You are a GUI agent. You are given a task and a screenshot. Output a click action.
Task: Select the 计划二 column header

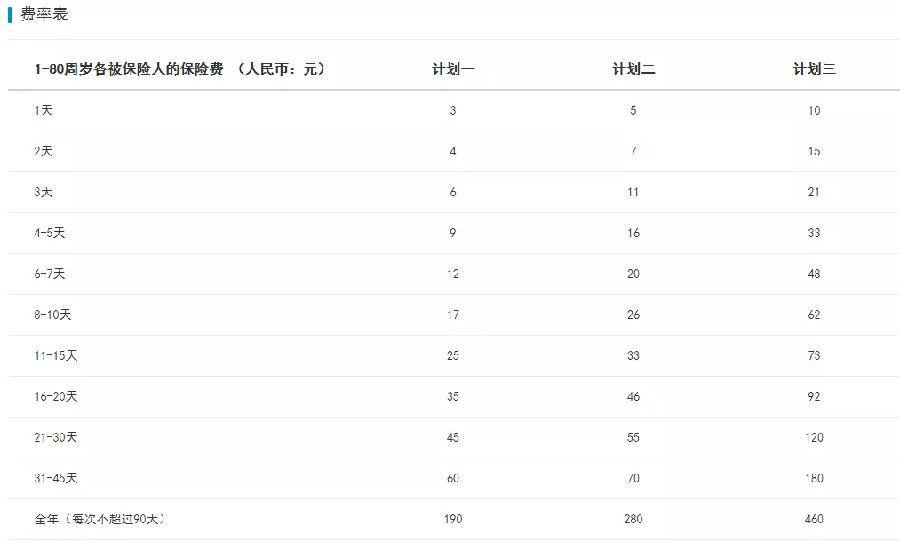(x=633, y=69)
